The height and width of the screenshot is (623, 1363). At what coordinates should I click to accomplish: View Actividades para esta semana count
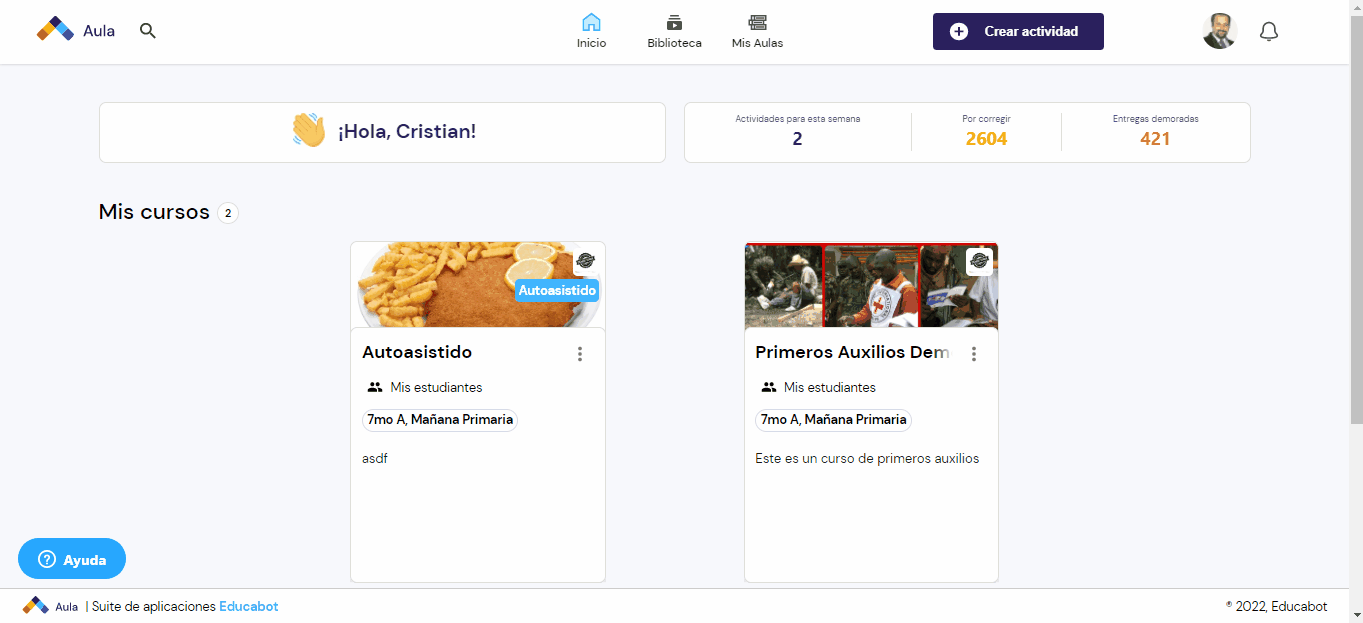[x=797, y=131]
